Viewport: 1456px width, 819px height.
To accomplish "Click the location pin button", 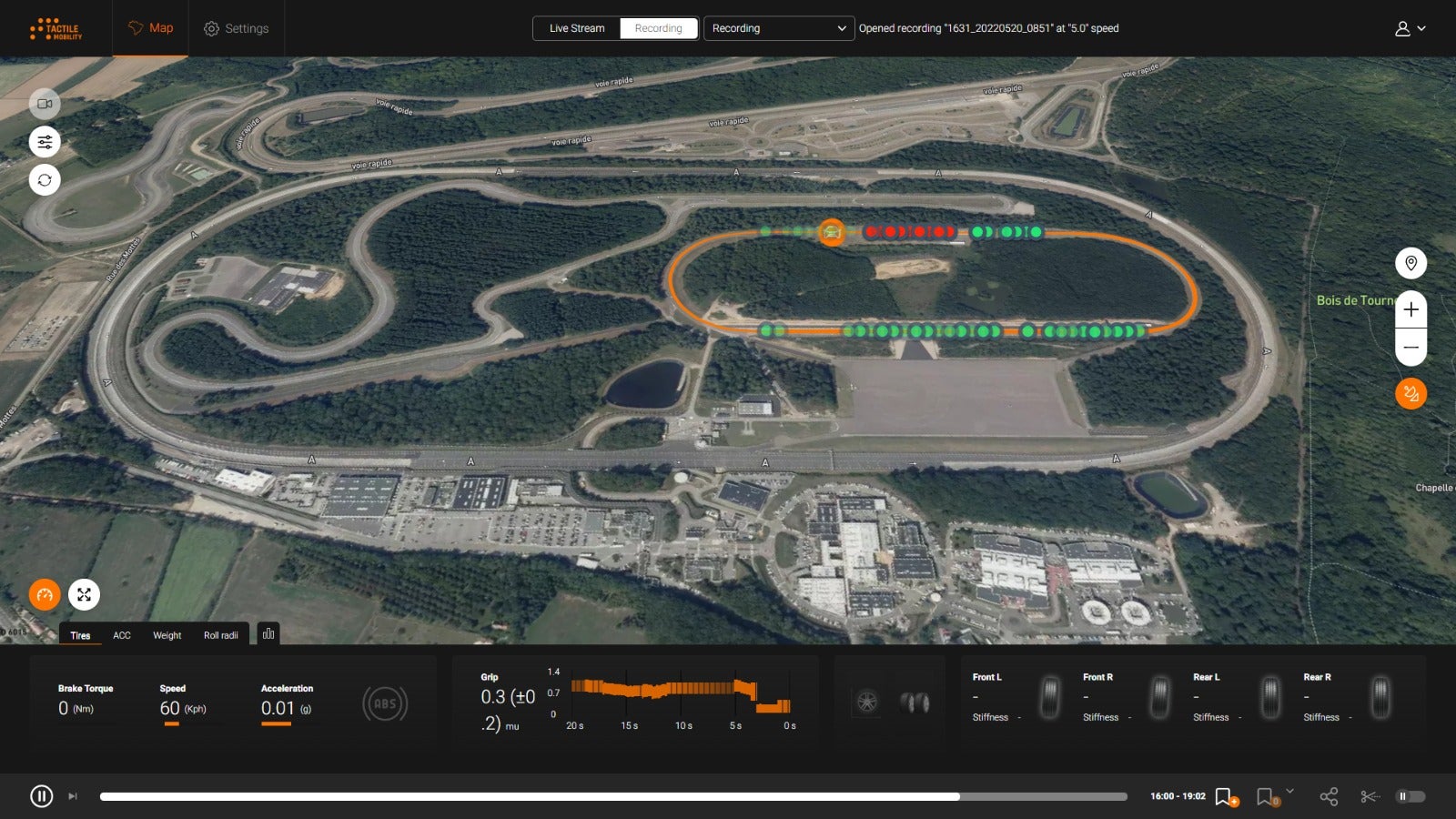I will coord(1410,263).
